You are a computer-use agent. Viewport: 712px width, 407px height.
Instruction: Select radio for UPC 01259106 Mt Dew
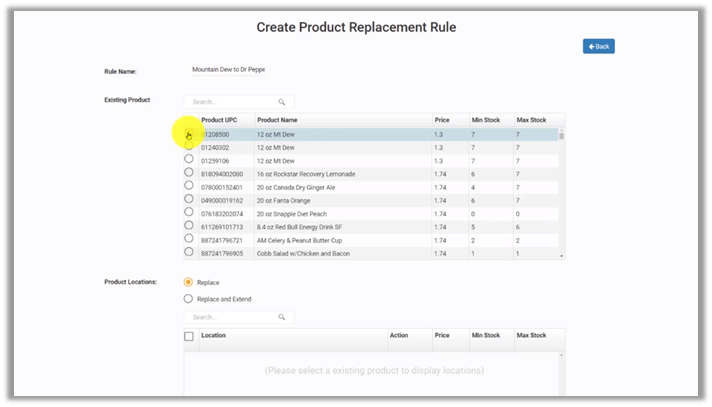tap(189, 159)
